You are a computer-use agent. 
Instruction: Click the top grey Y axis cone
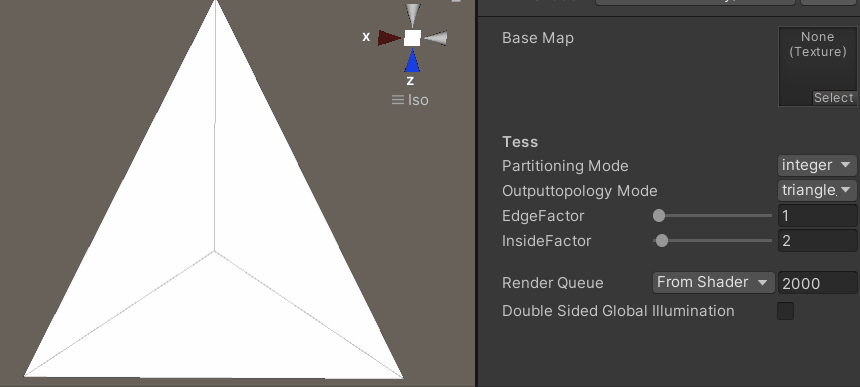point(412,15)
